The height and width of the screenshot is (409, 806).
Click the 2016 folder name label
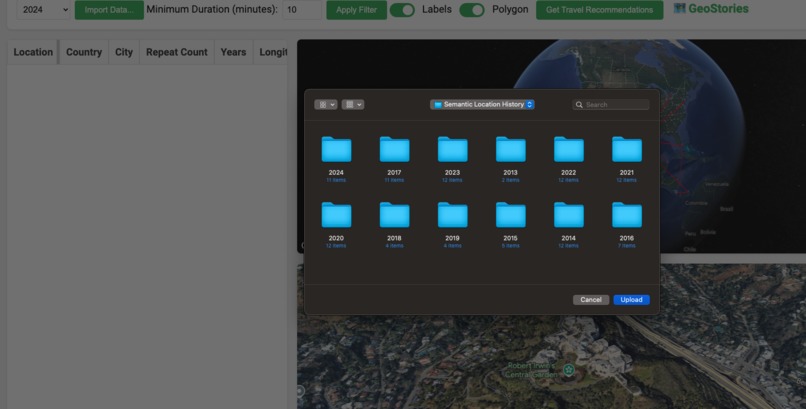pos(627,238)
